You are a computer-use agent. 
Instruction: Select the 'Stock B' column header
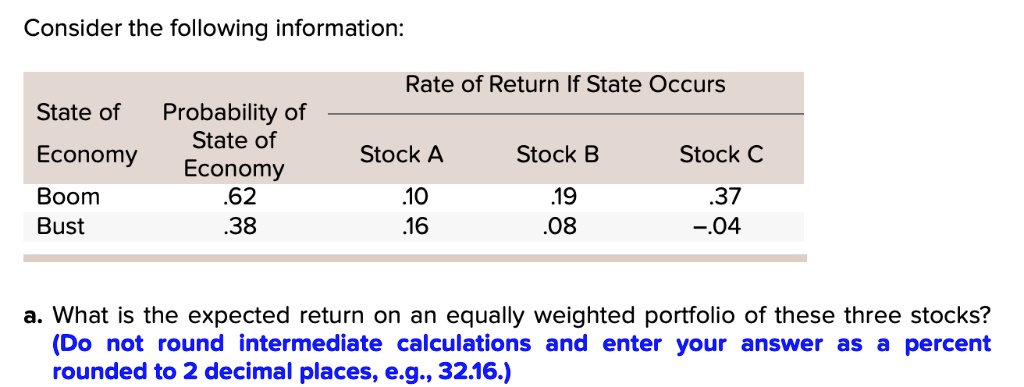click(558, 155)
